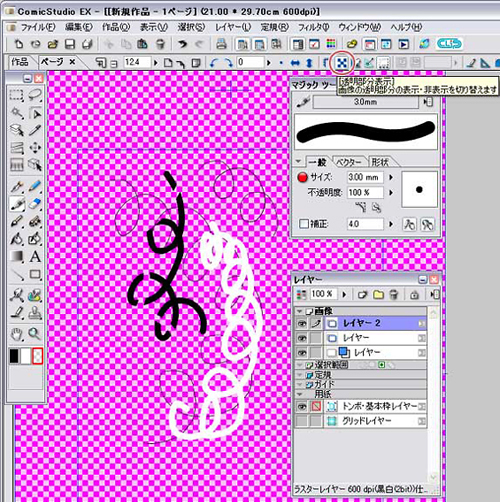The height and width of the screenshot is (502, 500).
Task: Click the lock icon in the Layer panel
Action: pos(415,295)
